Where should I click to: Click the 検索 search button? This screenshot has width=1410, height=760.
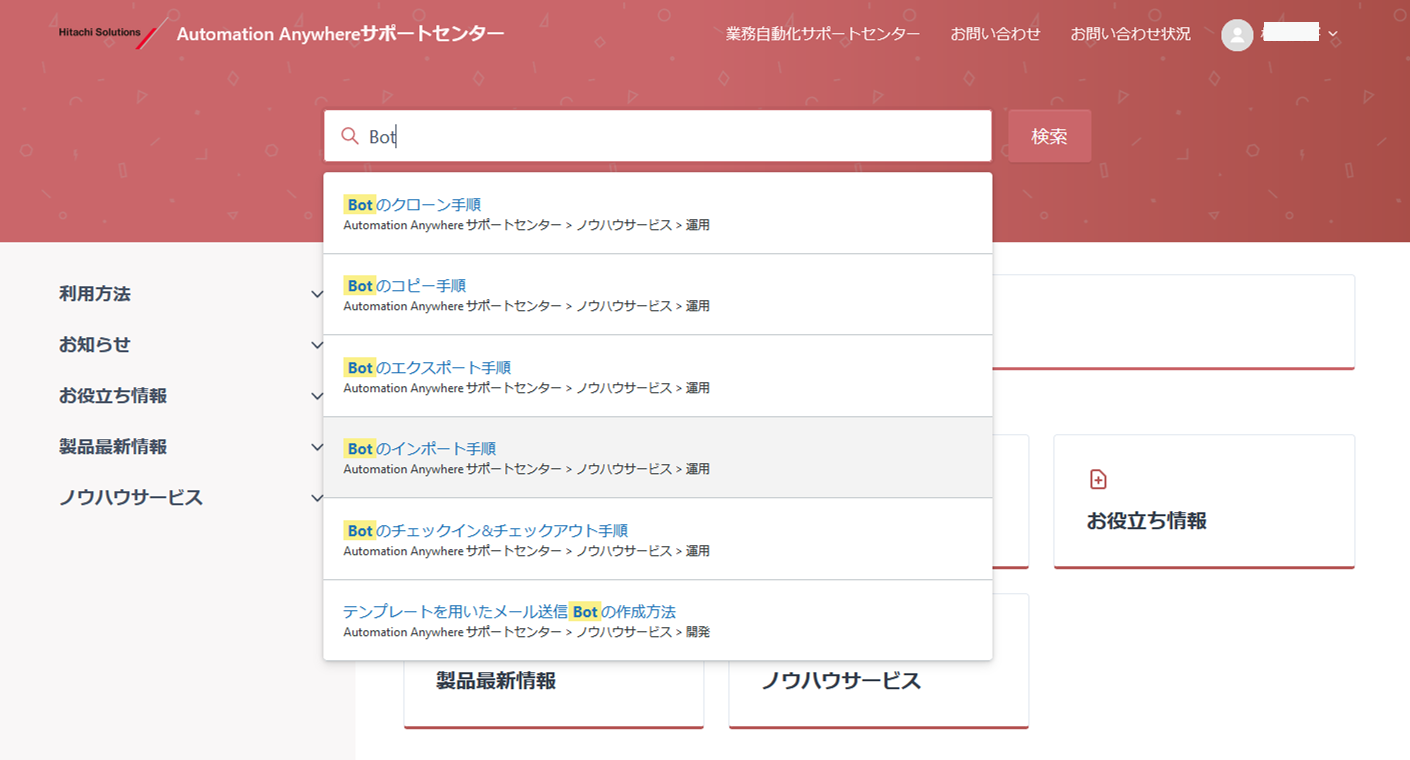coord(1049,136)
